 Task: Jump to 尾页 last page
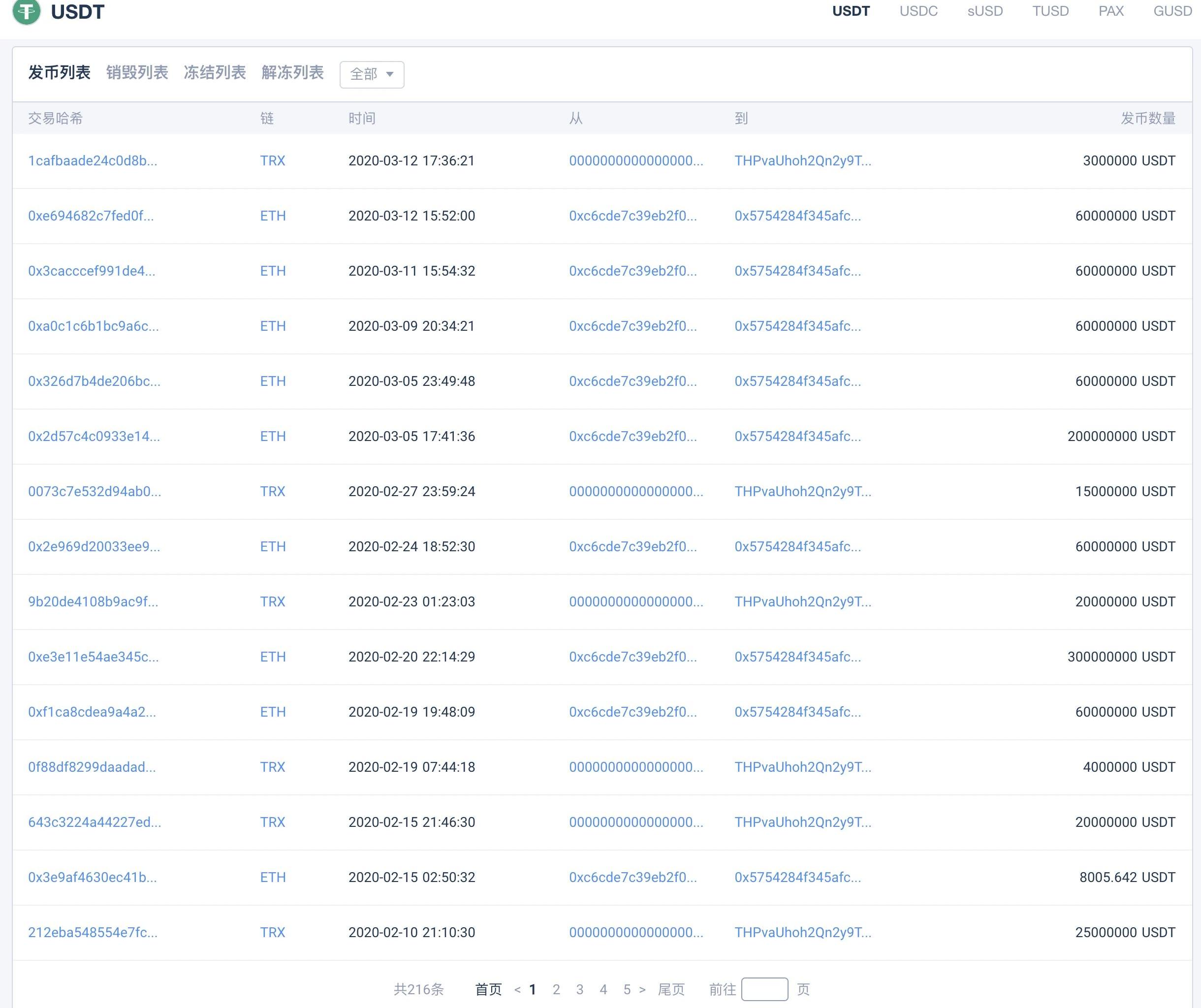[x=671, y=989]
